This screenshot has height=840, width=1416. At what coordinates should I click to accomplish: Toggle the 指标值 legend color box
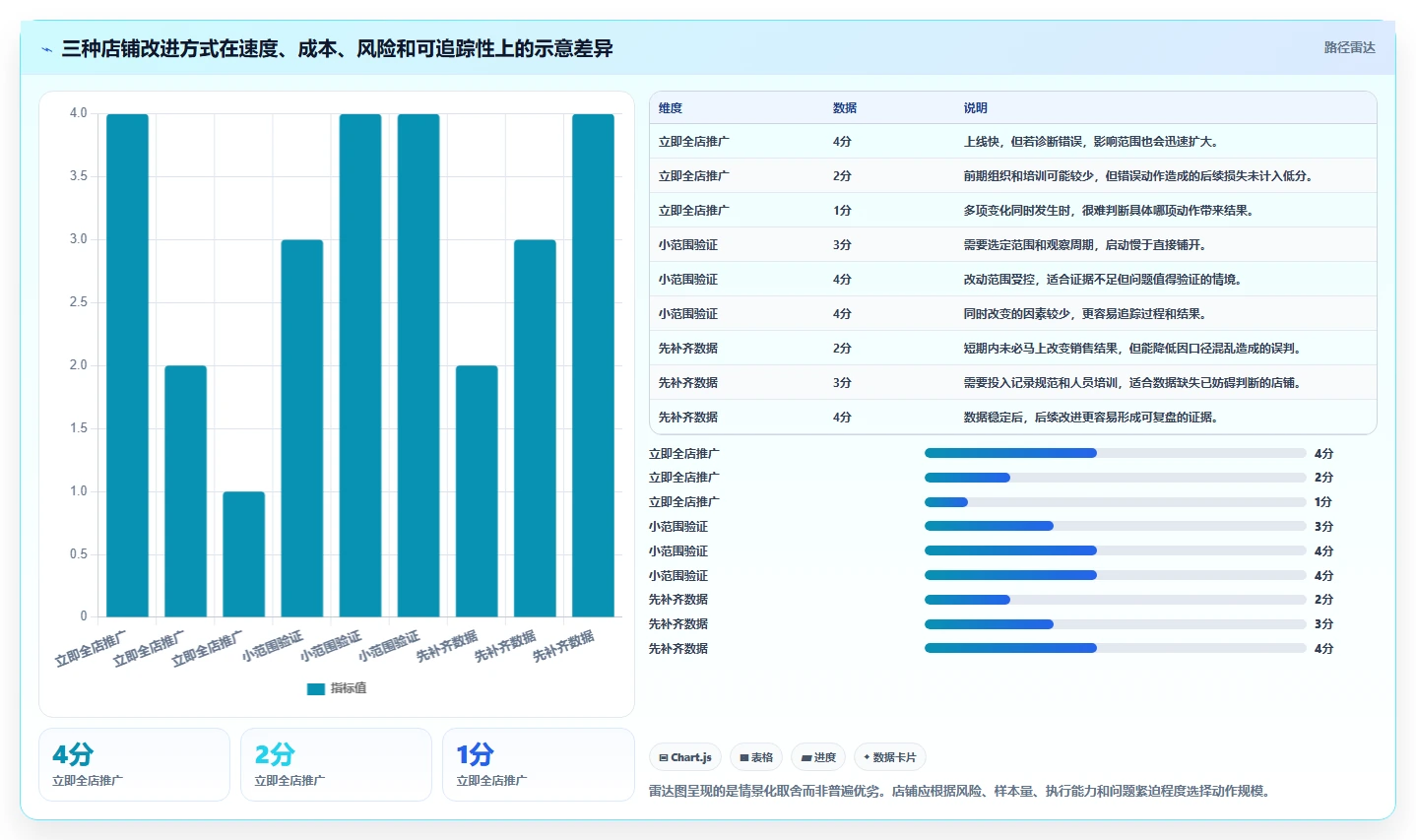tap(316, 688)
